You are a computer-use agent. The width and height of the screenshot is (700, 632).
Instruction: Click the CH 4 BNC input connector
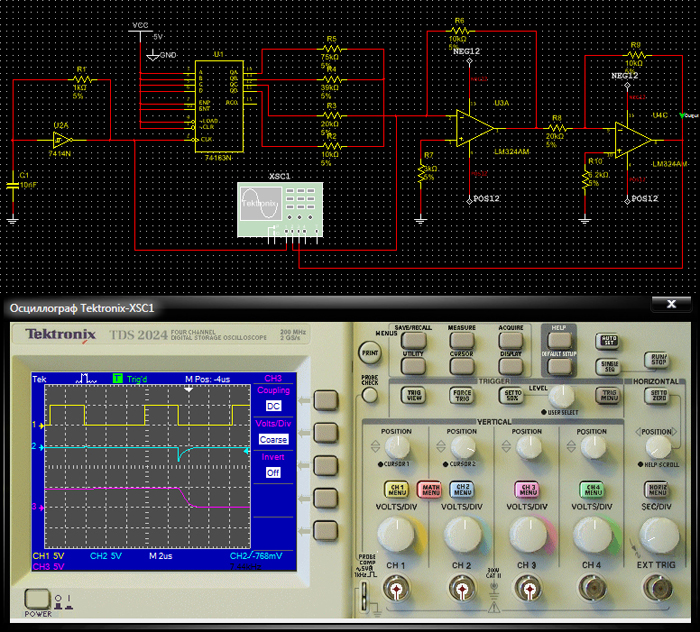(x=592, y=590)
